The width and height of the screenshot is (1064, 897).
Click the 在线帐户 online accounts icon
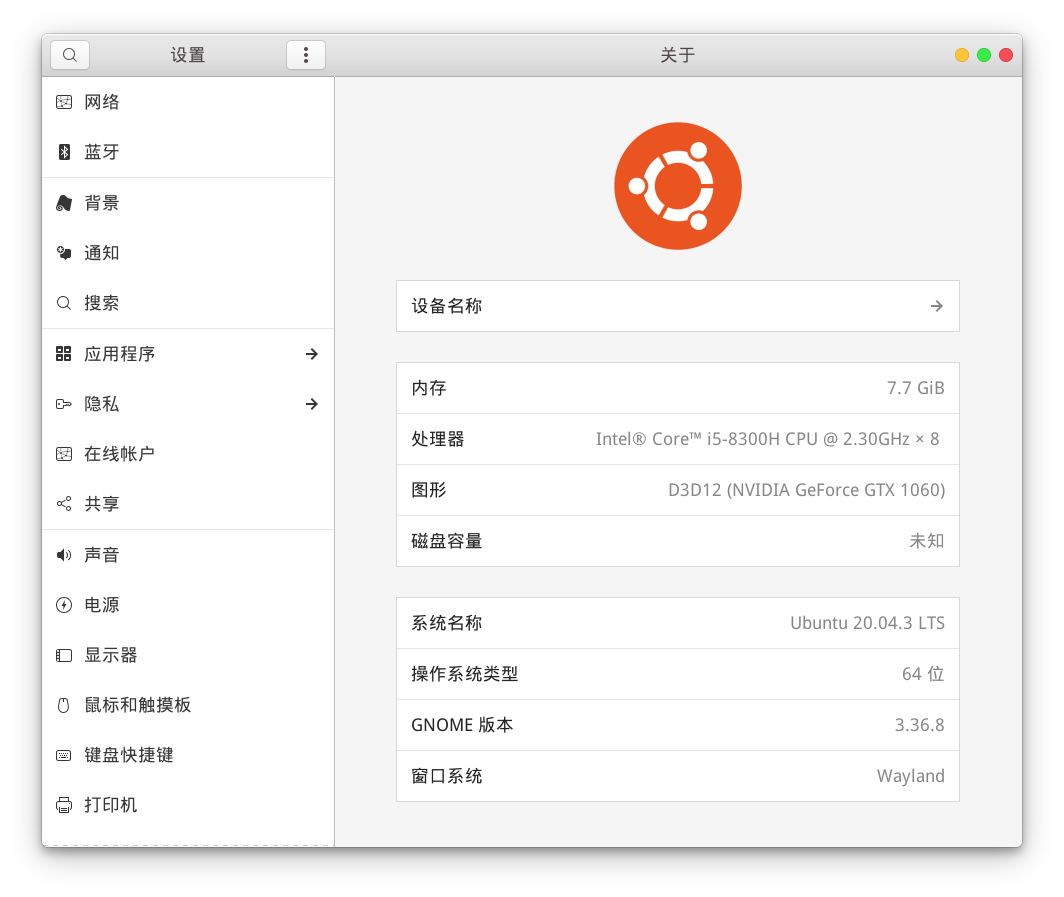tap(64, 454)
